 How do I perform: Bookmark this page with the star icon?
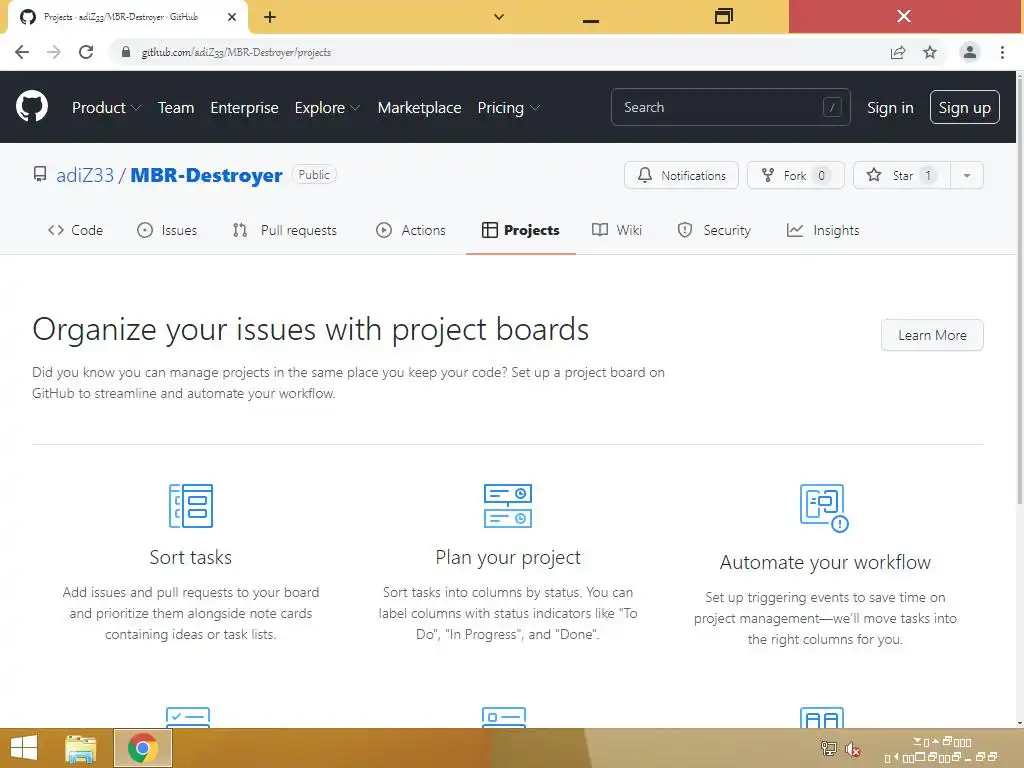pyautogui.click(x=930, y=52)
